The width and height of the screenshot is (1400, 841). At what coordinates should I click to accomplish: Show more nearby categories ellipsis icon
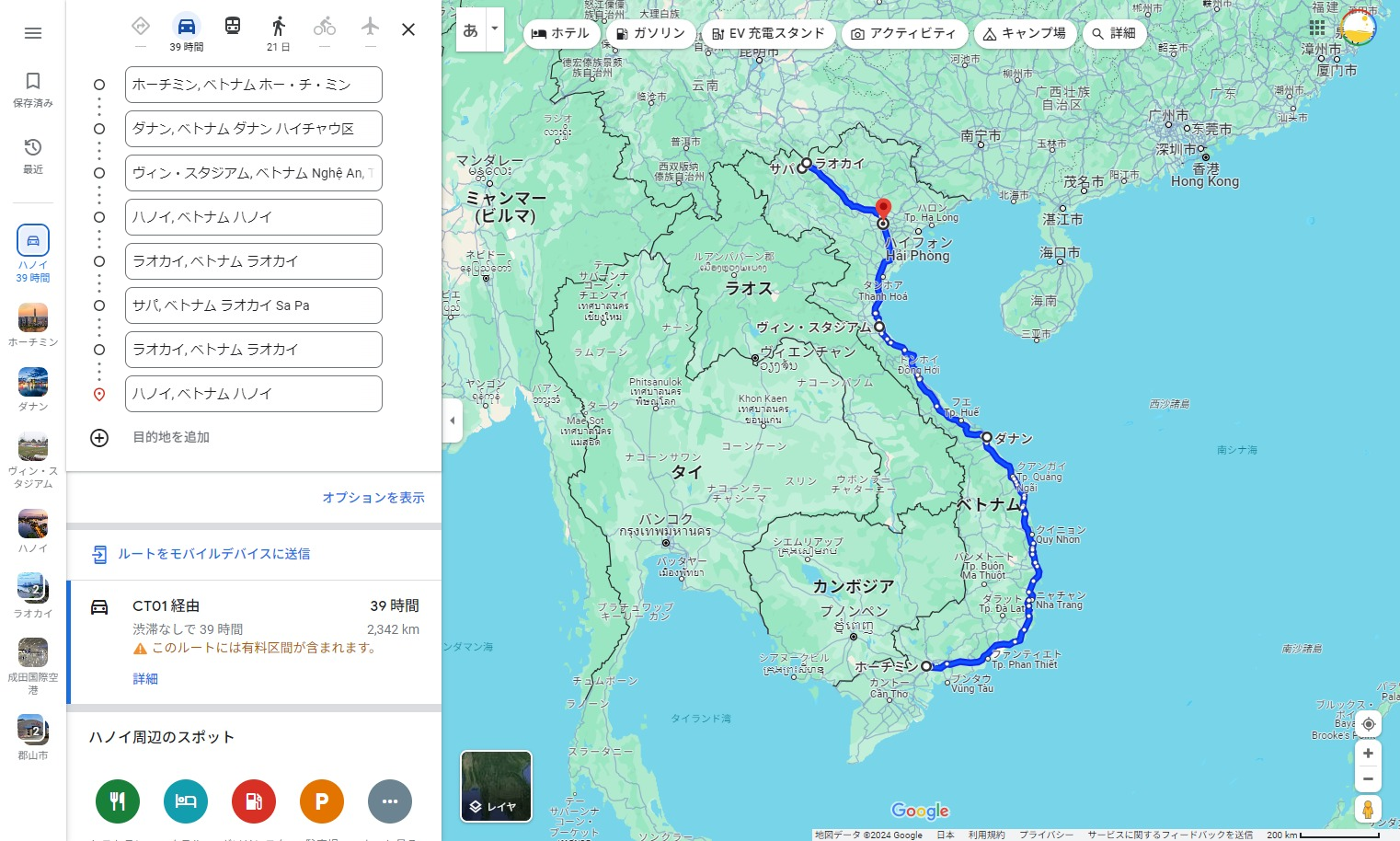point(390,801)
